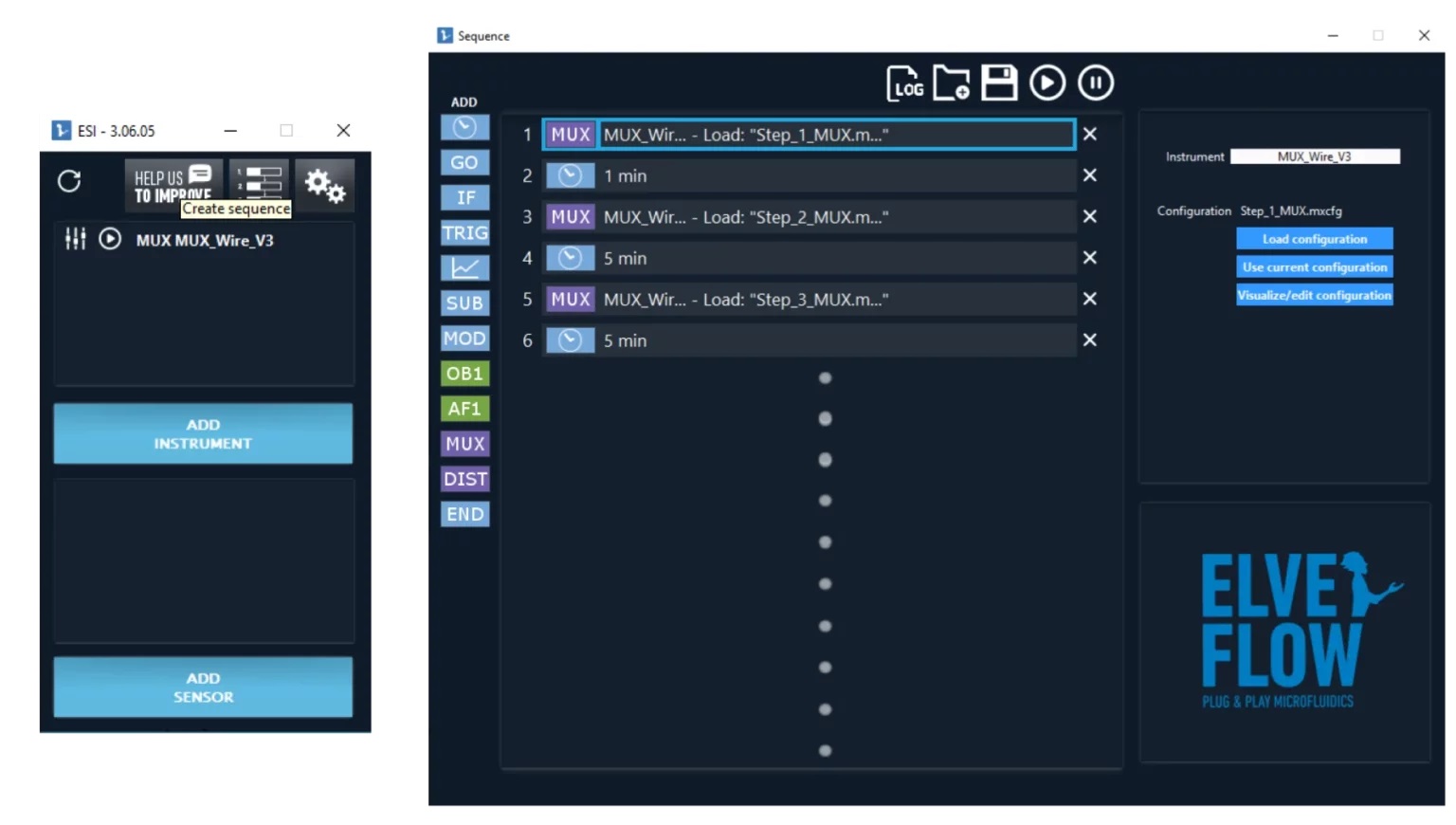Click the ADD INSTRUMENT button
The image size is (1456, 825).
tap(203, 434)
